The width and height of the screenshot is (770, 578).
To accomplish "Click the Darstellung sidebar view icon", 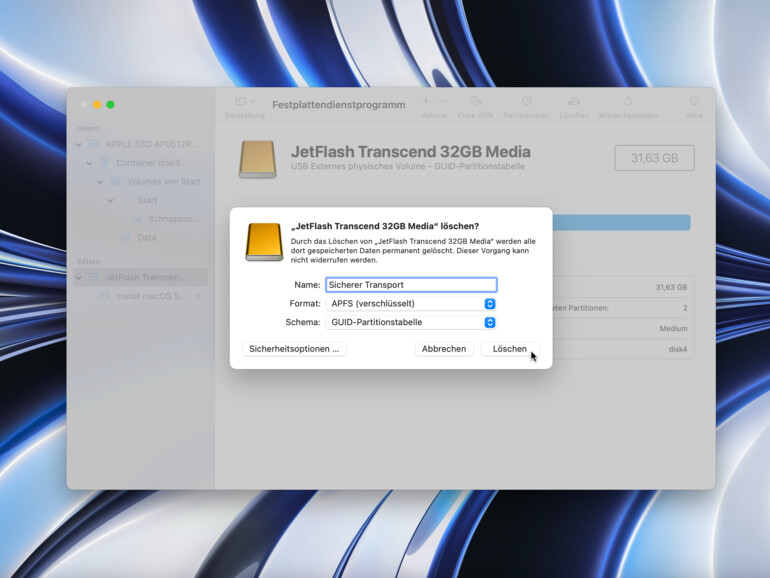I will point(240,101).
